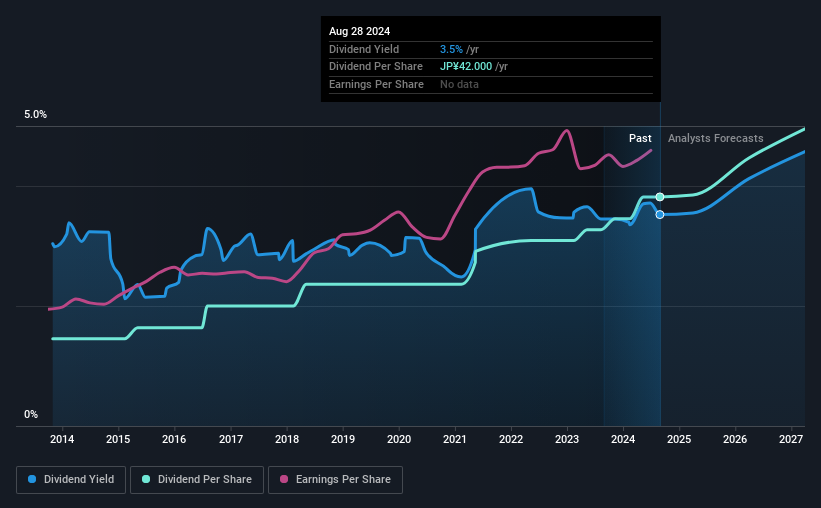
Task: Click the 'No data' earnings value in tooltip
Action: coord(459,84)
